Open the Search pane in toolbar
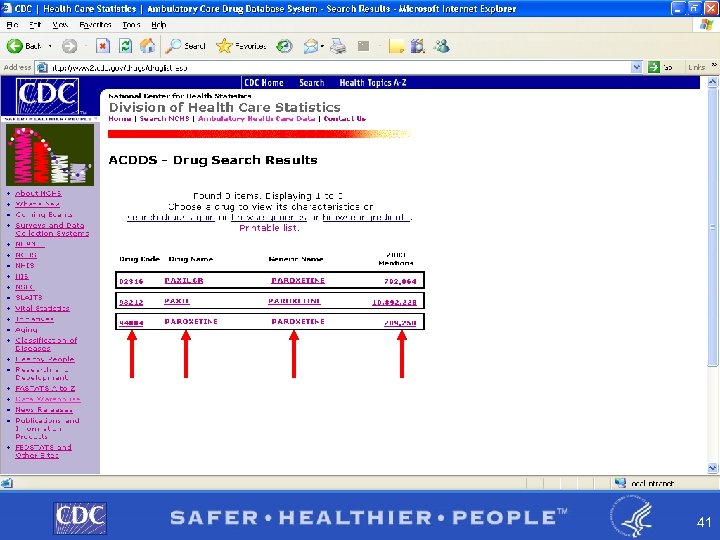720x540 pixels. point(186,46)
